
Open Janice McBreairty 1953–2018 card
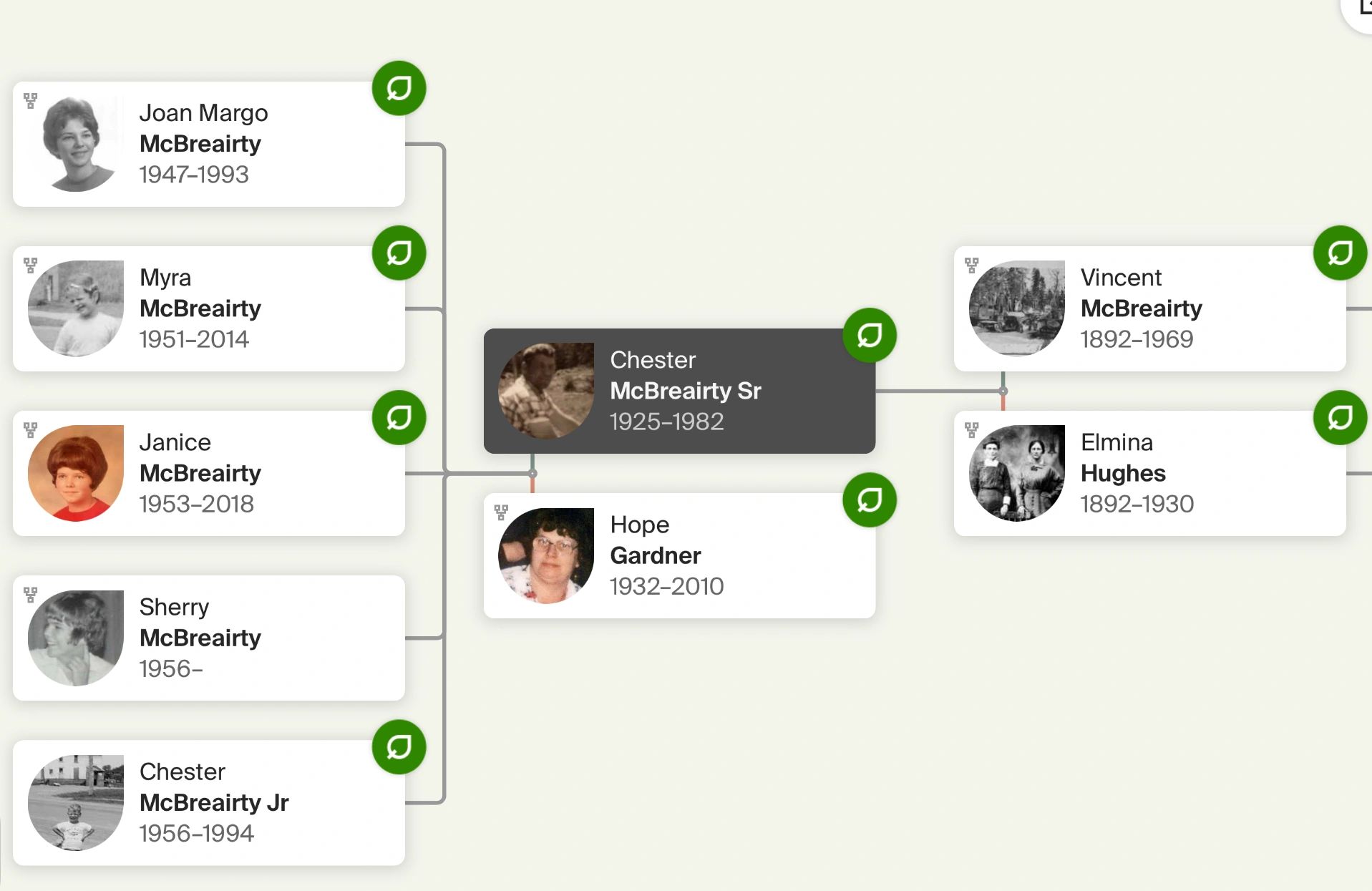click(x=209, y=473)
